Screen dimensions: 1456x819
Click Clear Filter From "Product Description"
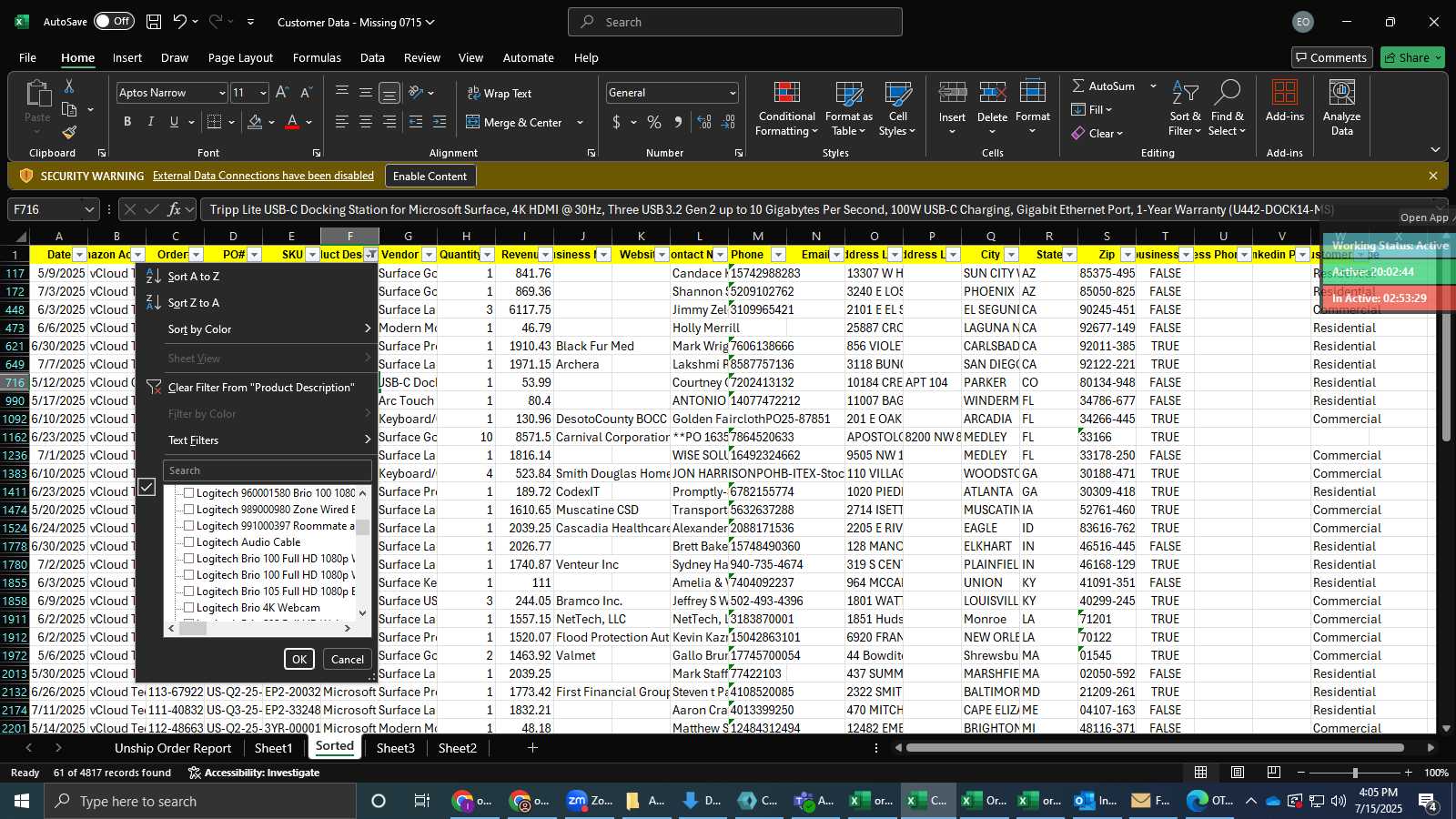click(261, 388)
